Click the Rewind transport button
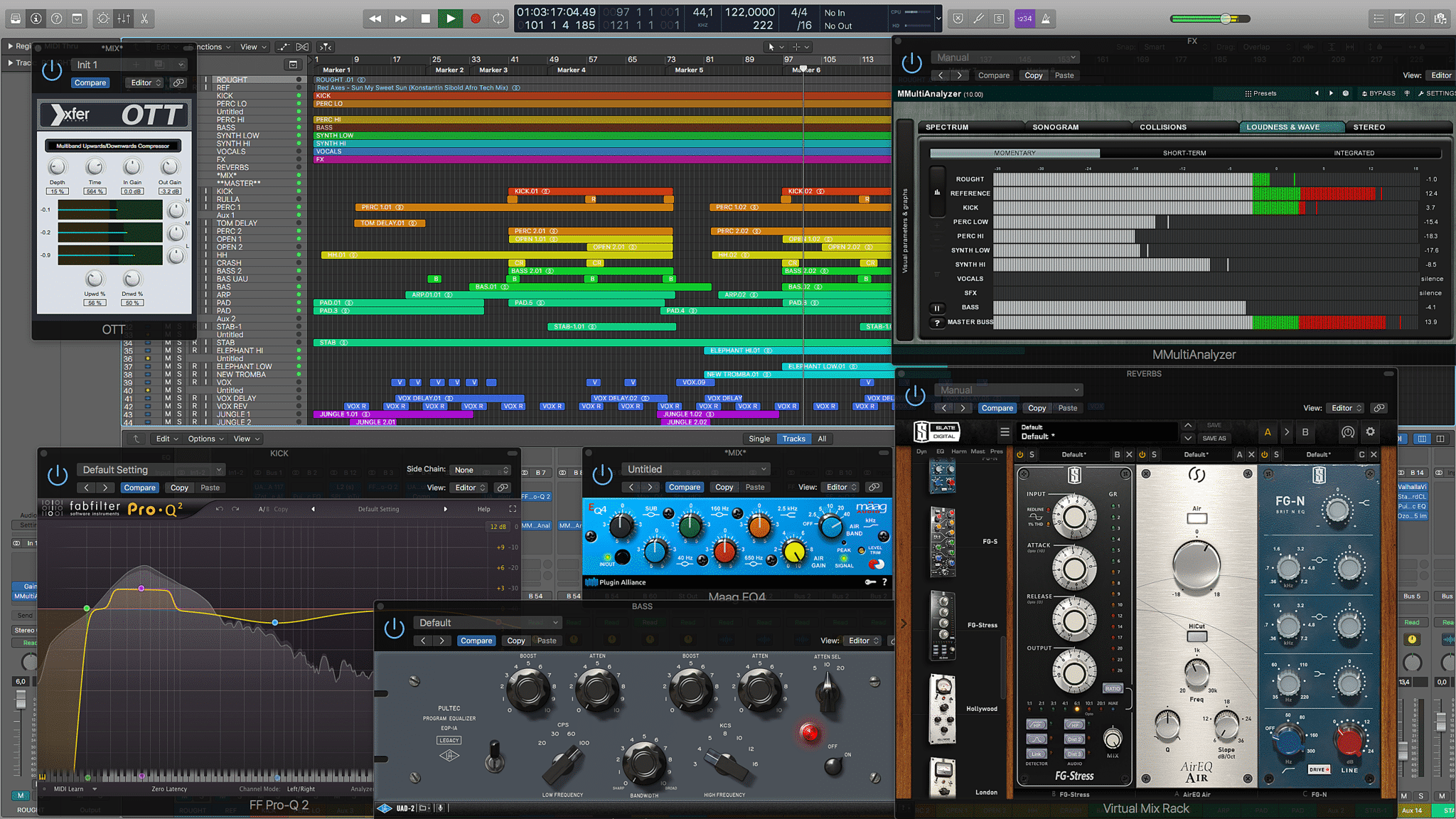The image size is (1456, 819). tap(375, 18)
